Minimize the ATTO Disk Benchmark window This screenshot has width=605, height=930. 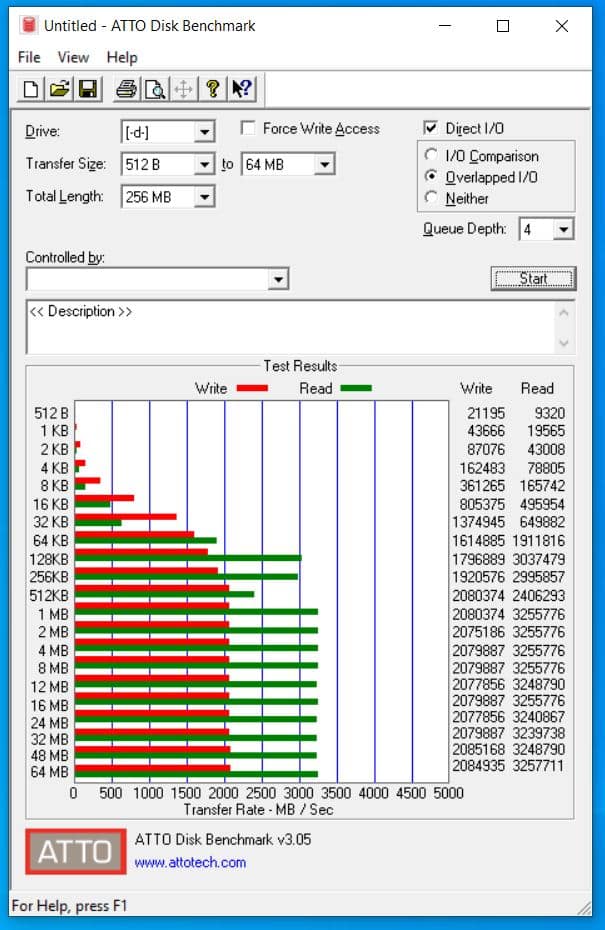pos(445,26)
